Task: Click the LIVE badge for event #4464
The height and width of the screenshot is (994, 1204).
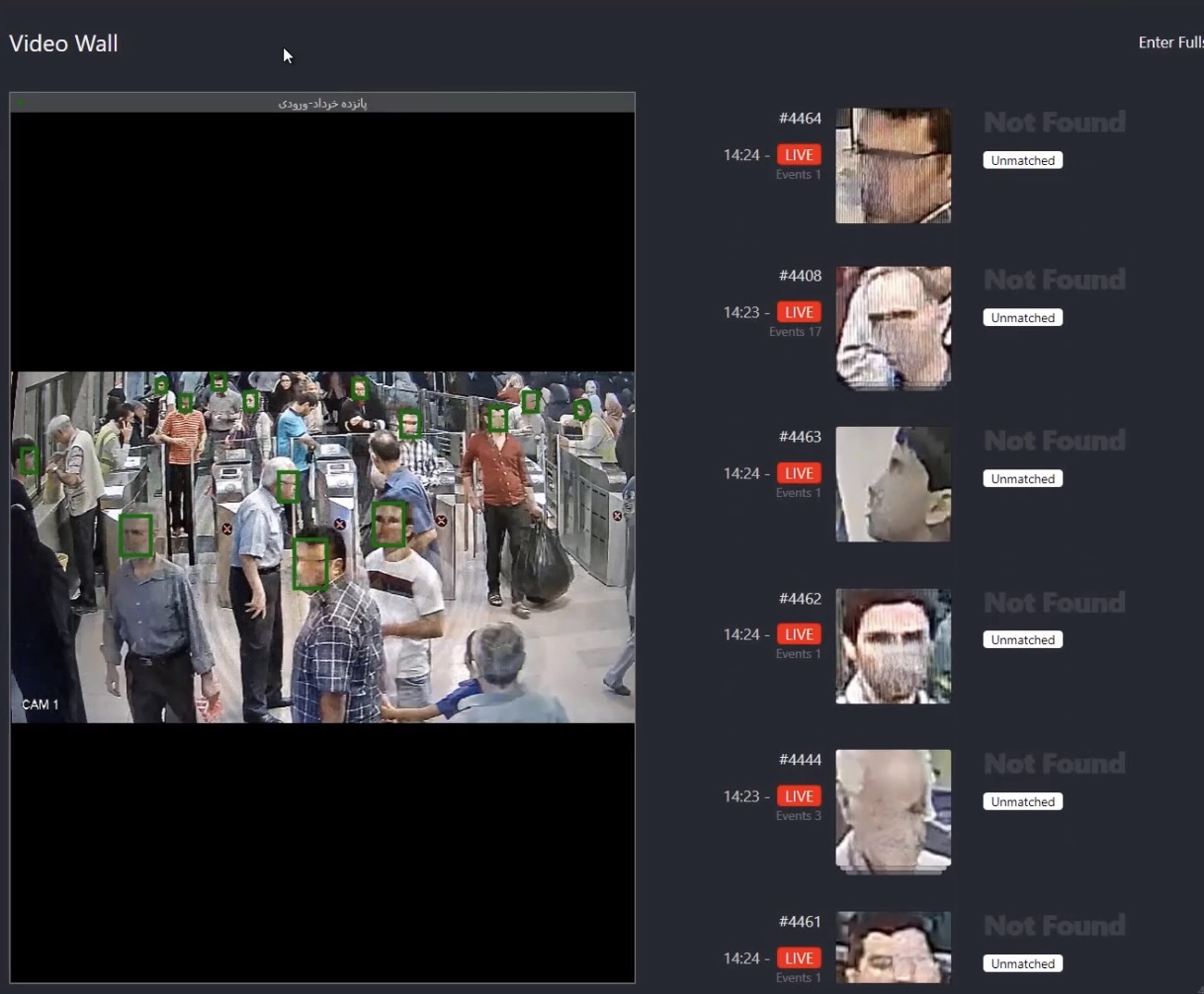Action: click(799, 155)
